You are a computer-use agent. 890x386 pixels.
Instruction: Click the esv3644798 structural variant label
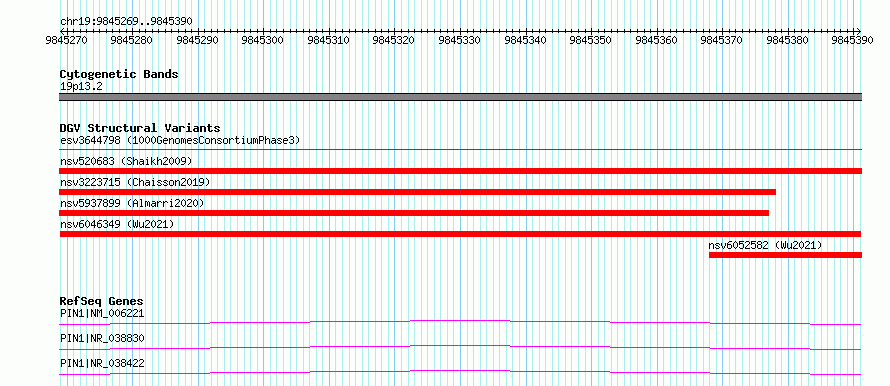click(x=180, y=140)
